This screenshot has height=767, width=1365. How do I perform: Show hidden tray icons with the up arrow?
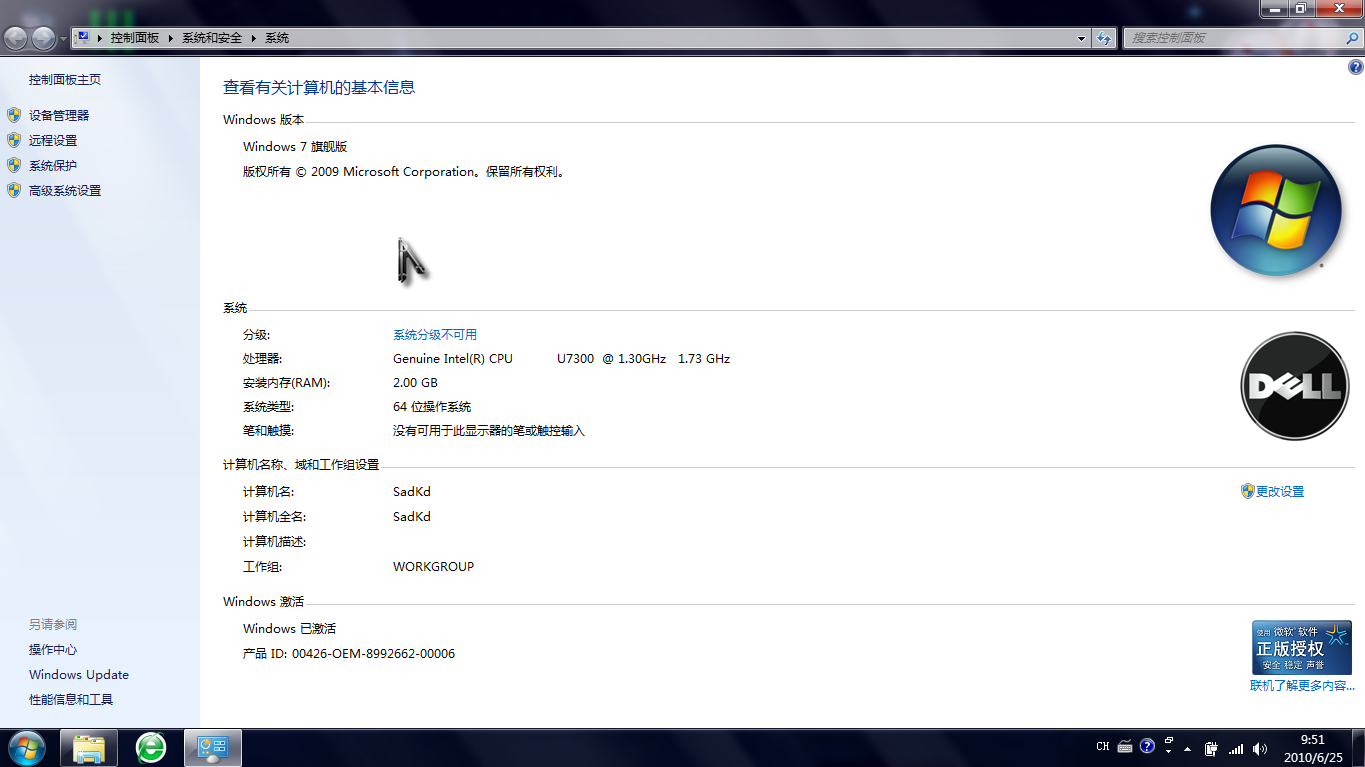tap(1188, 748)
